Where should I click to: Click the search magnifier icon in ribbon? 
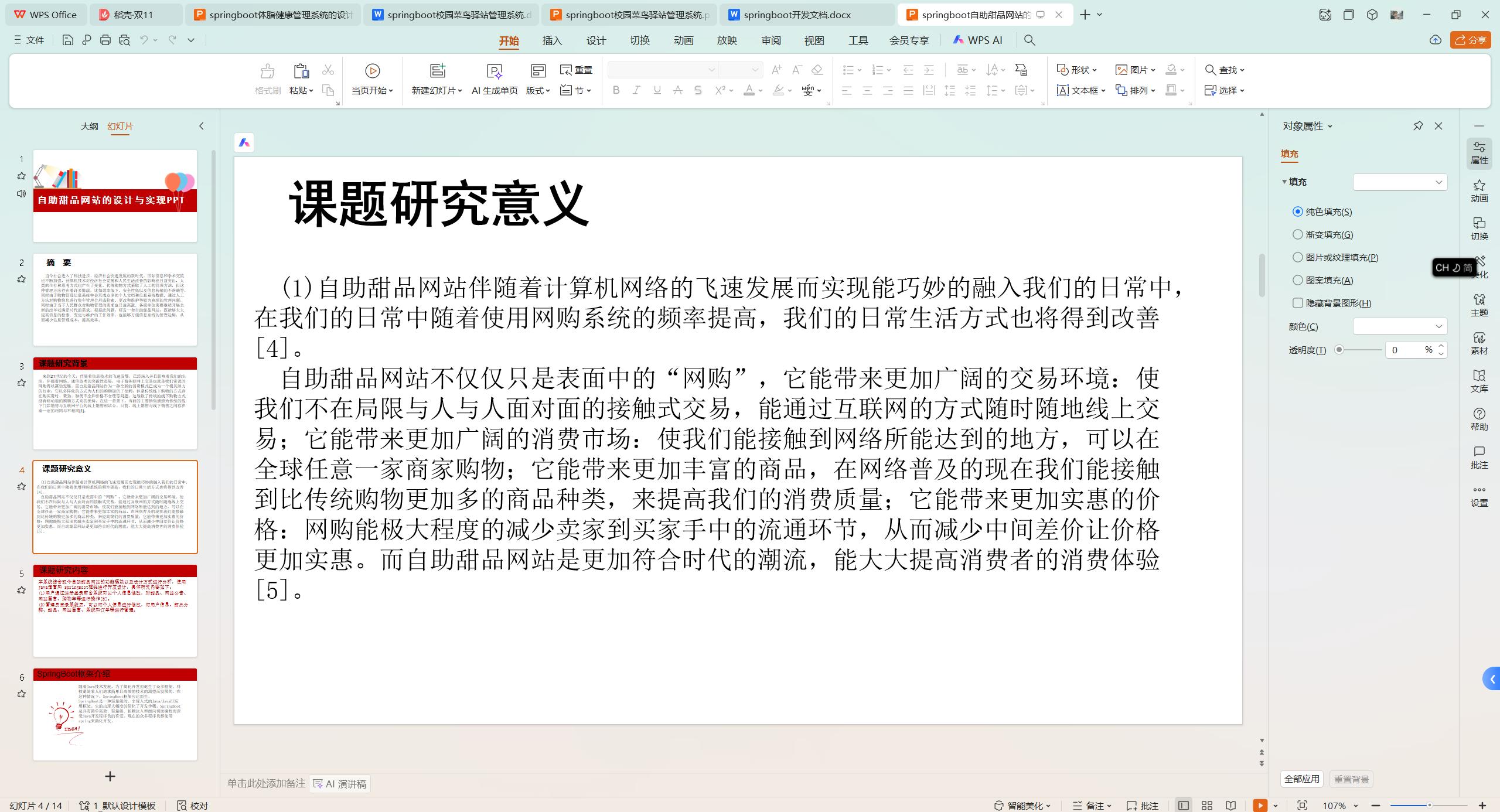pos(1029,40)
